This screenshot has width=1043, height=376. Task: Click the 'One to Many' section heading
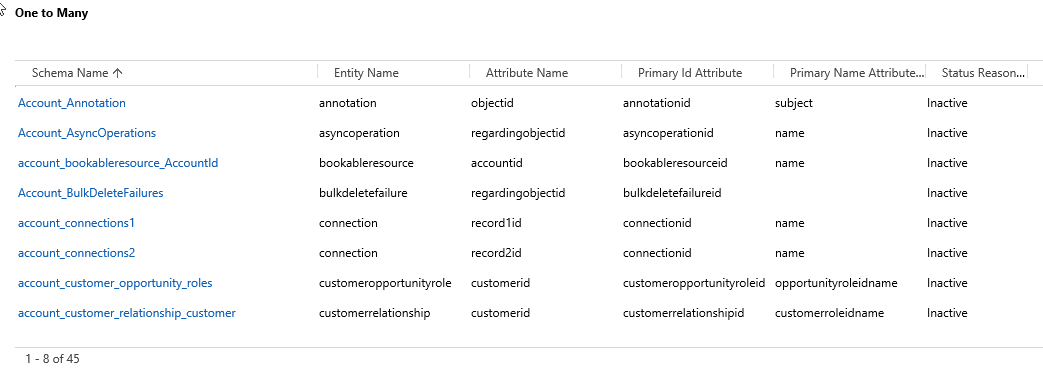[51, 13]
